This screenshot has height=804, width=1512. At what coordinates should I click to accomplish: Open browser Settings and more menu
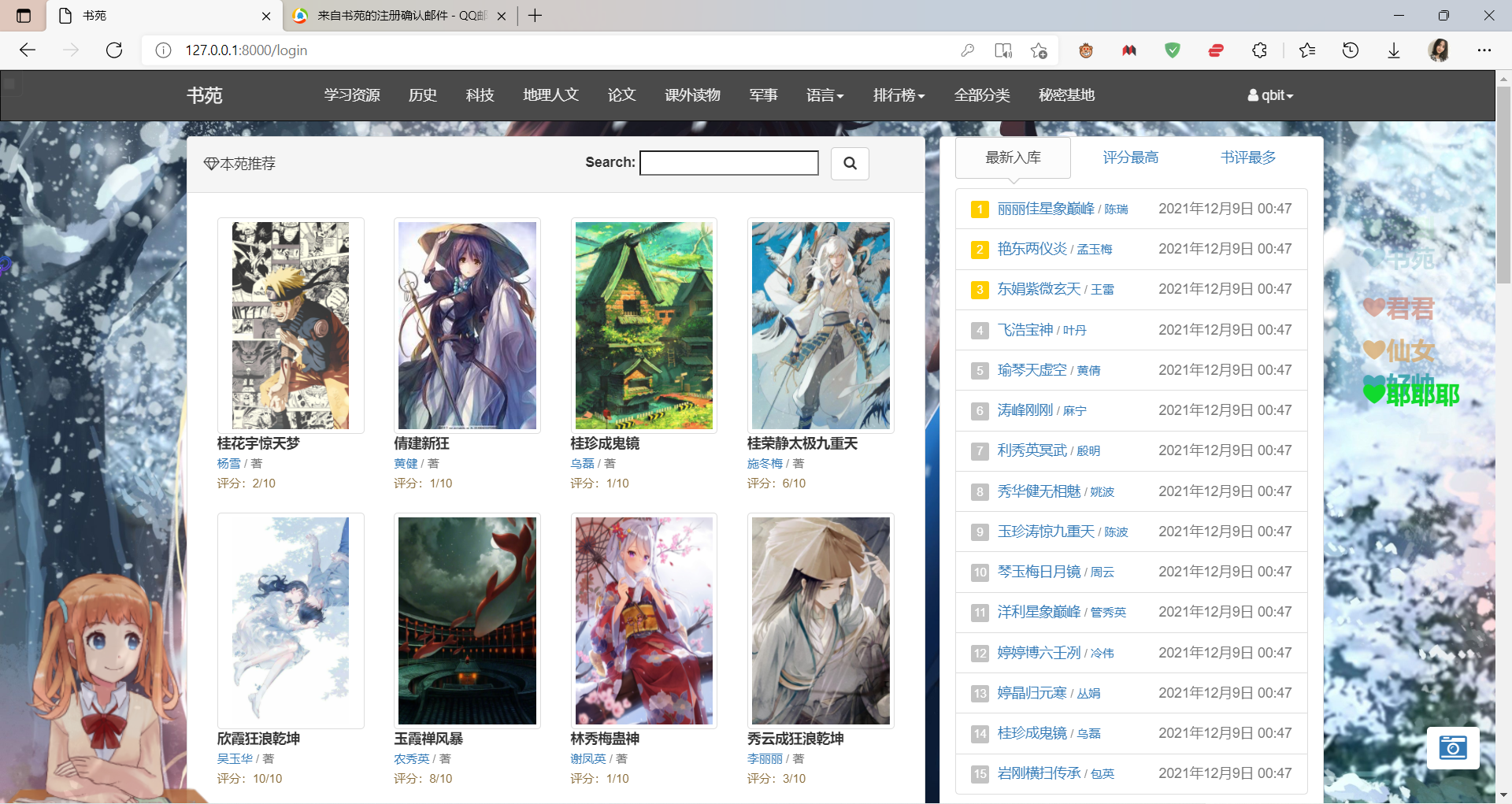point(1484,50)
